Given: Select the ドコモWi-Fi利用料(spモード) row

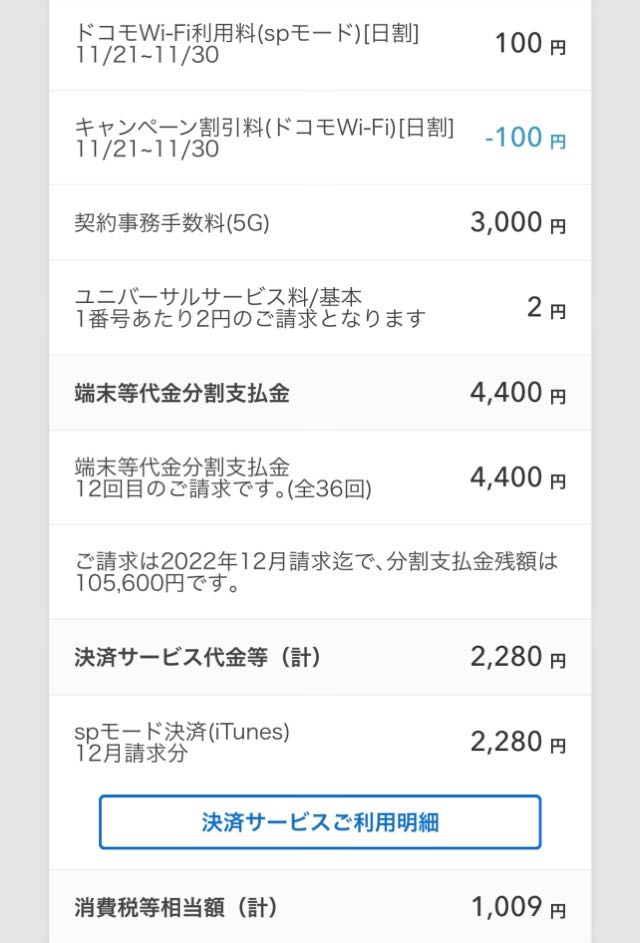Looking at the screenshot, I should [320, 45].
